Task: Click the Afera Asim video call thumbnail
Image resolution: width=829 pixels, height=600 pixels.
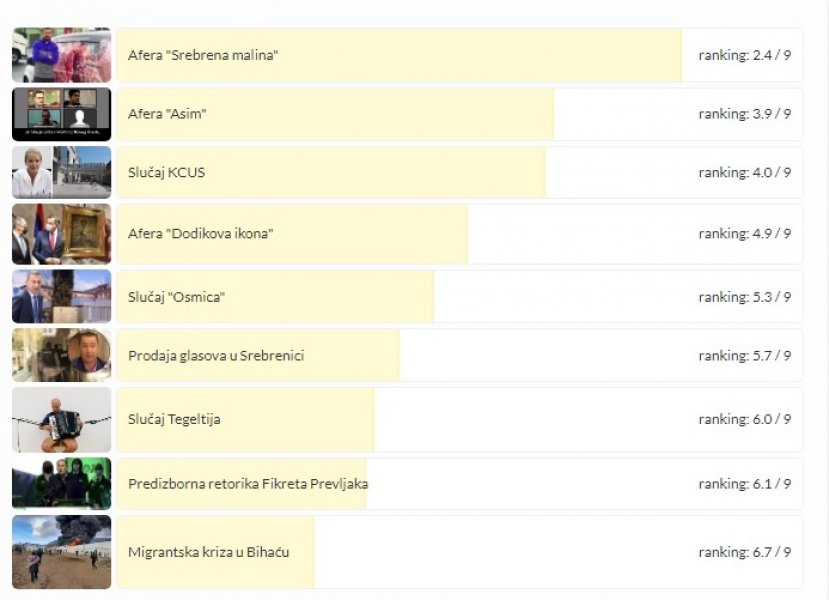Action: point(61,114)
